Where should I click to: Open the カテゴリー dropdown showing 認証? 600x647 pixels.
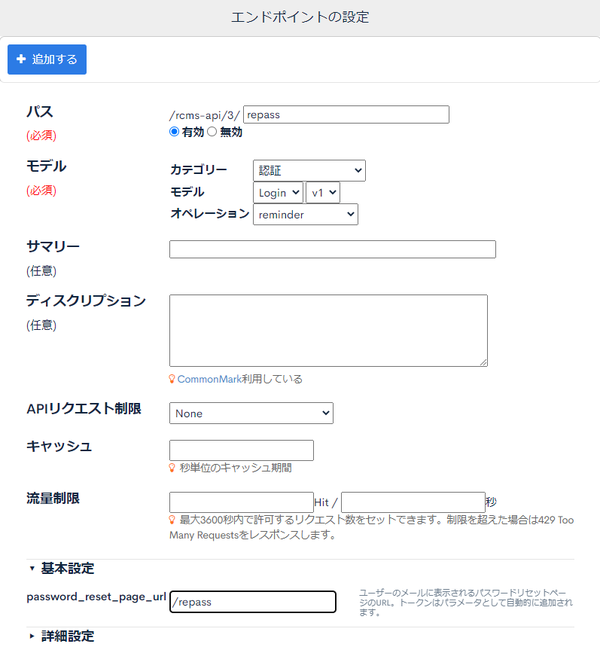point(309,170)
